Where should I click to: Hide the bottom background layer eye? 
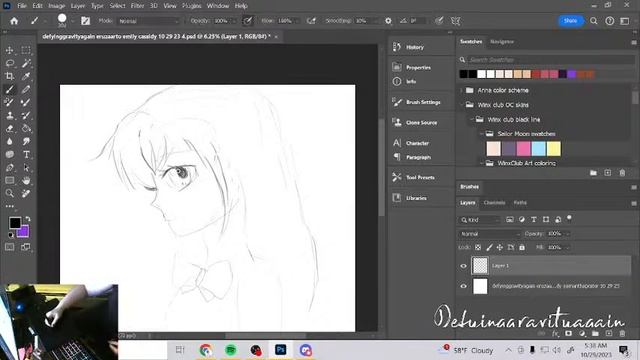click(463, 286)
